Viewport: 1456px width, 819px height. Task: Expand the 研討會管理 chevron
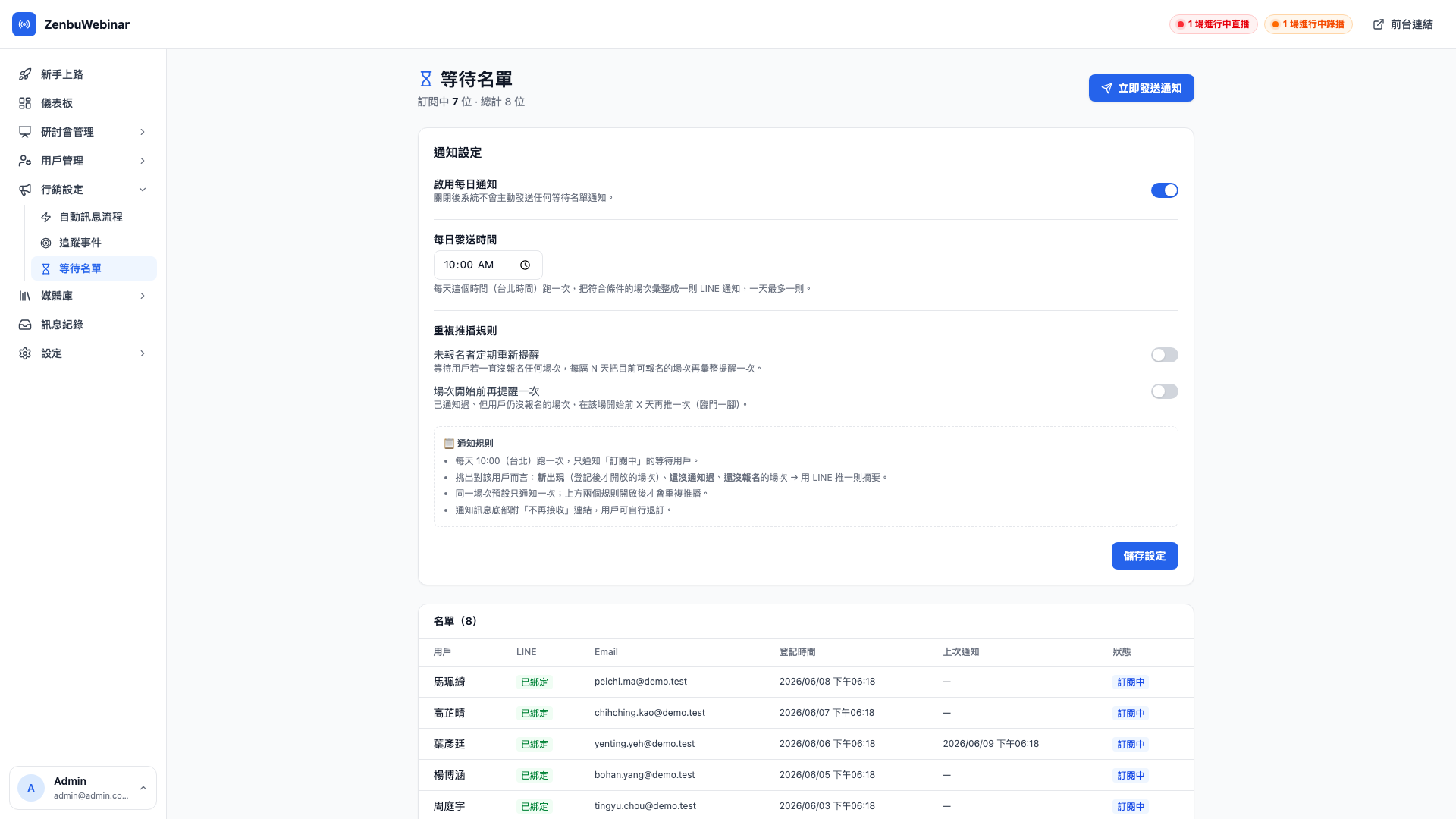coord(143,132)
